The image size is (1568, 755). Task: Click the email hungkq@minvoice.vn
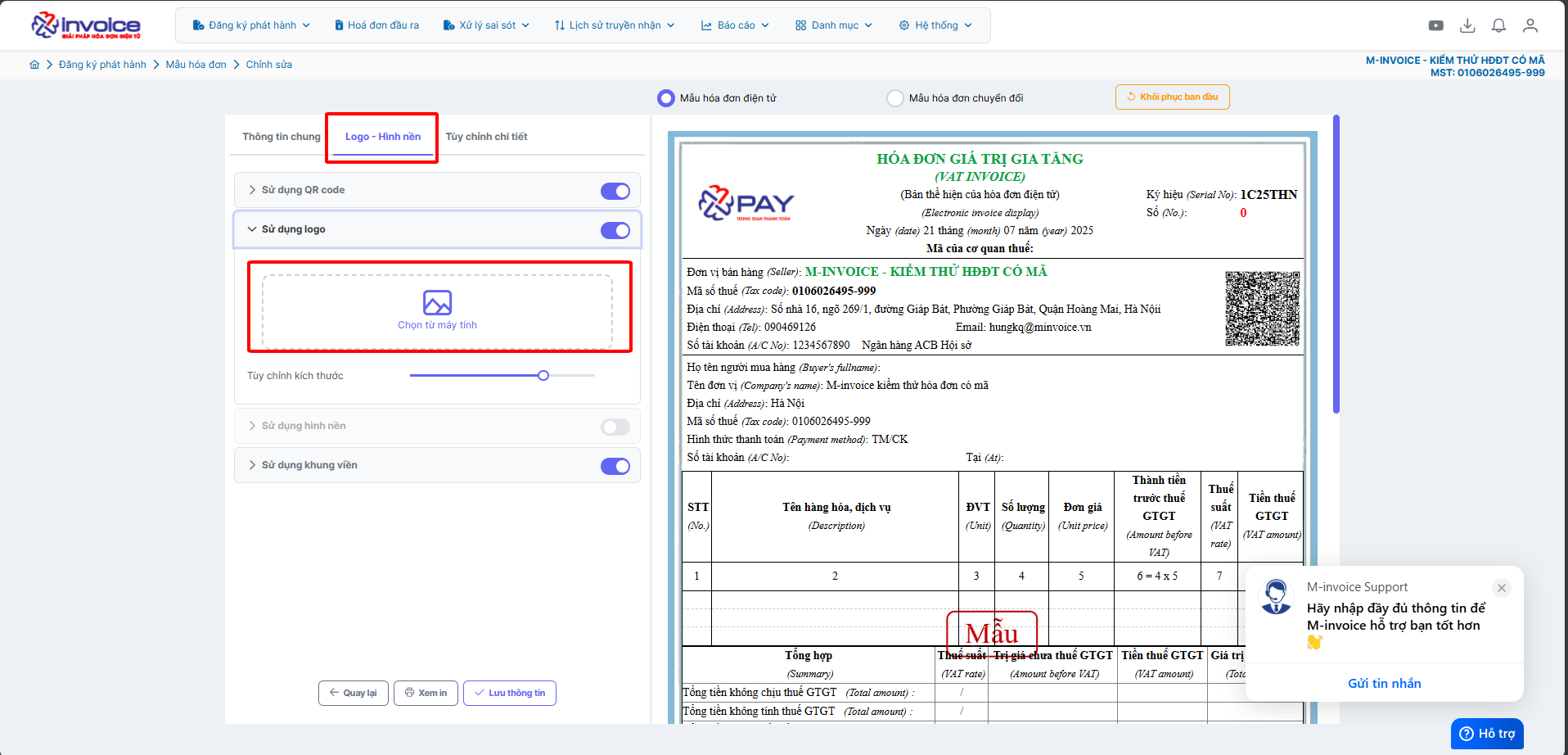[1040, 328]
